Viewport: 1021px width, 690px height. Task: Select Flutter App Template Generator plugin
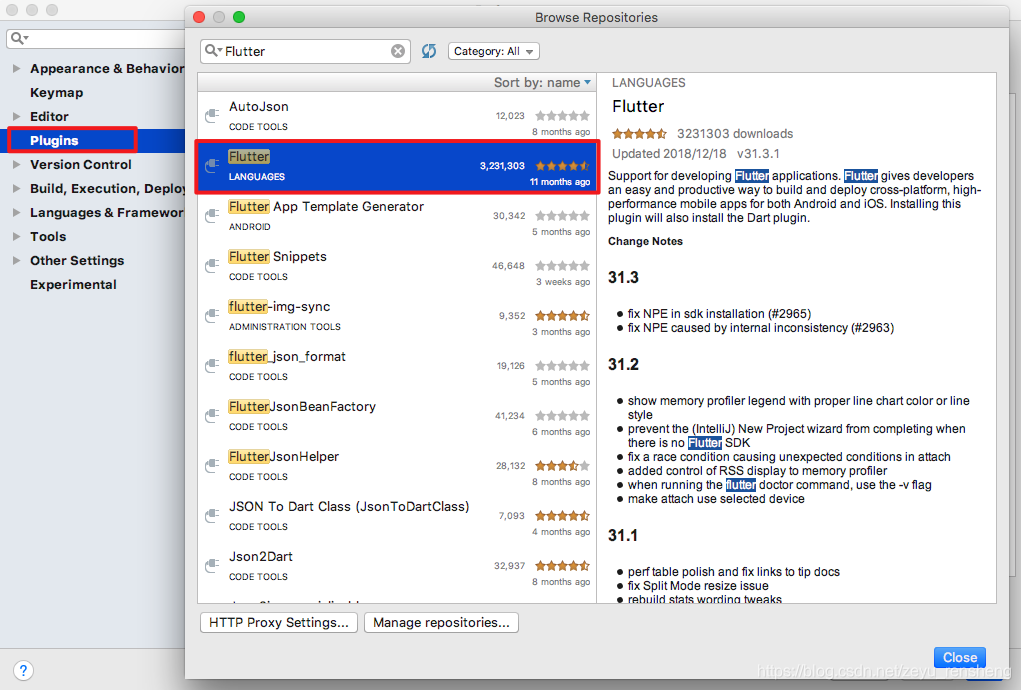[397, 215]
